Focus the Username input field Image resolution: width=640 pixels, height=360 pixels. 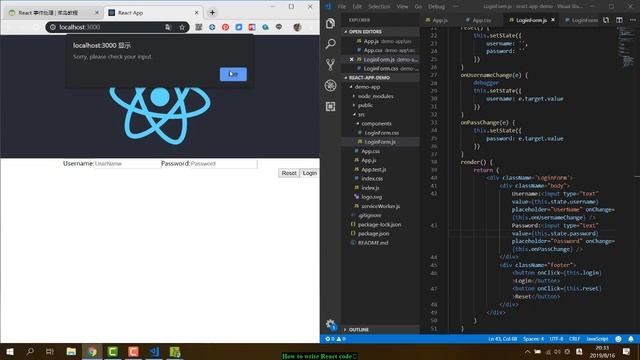click(127, 164)
